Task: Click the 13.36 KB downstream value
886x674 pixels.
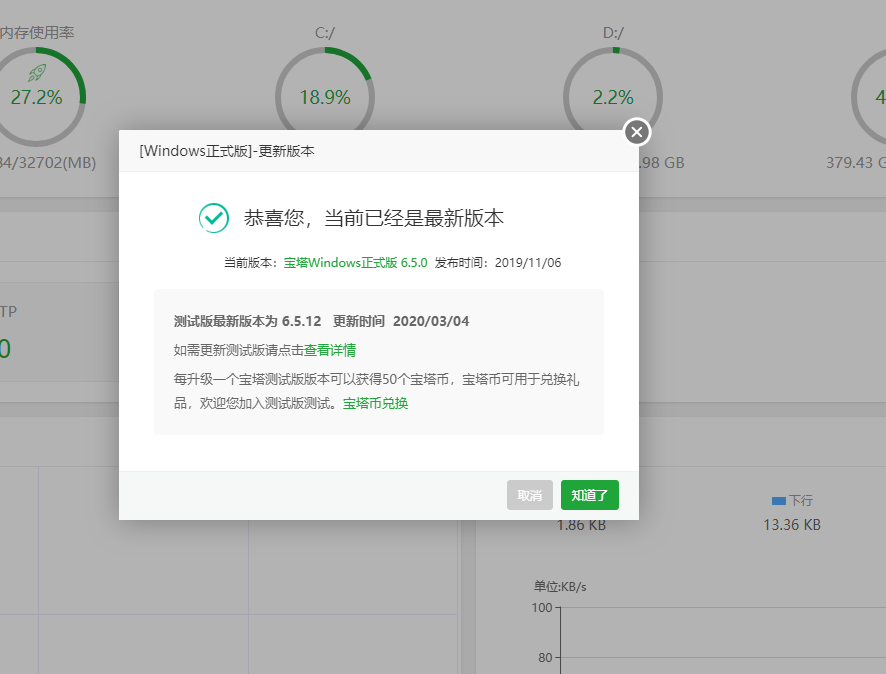Action: [792, 525]
